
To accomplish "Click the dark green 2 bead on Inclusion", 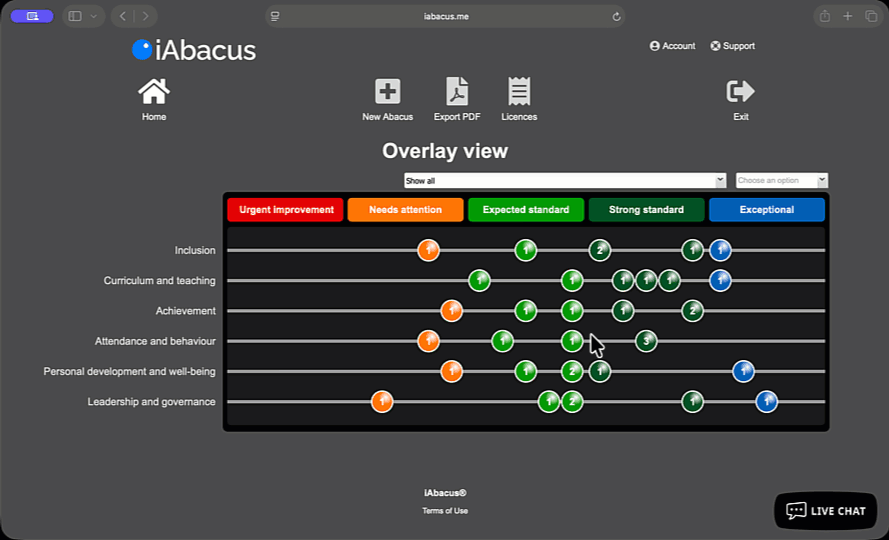I will (x=600, y=250).
